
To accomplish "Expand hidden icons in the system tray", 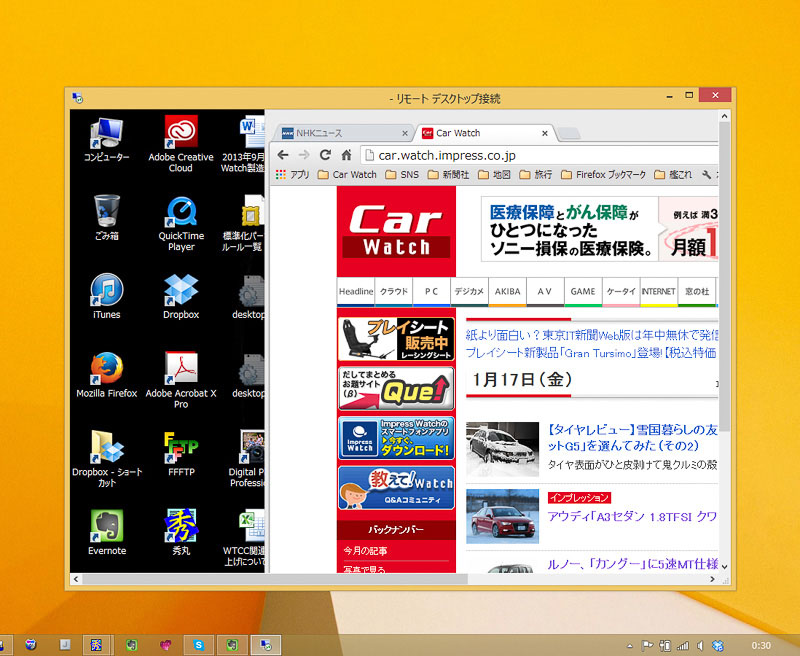I will pos(631,645).
